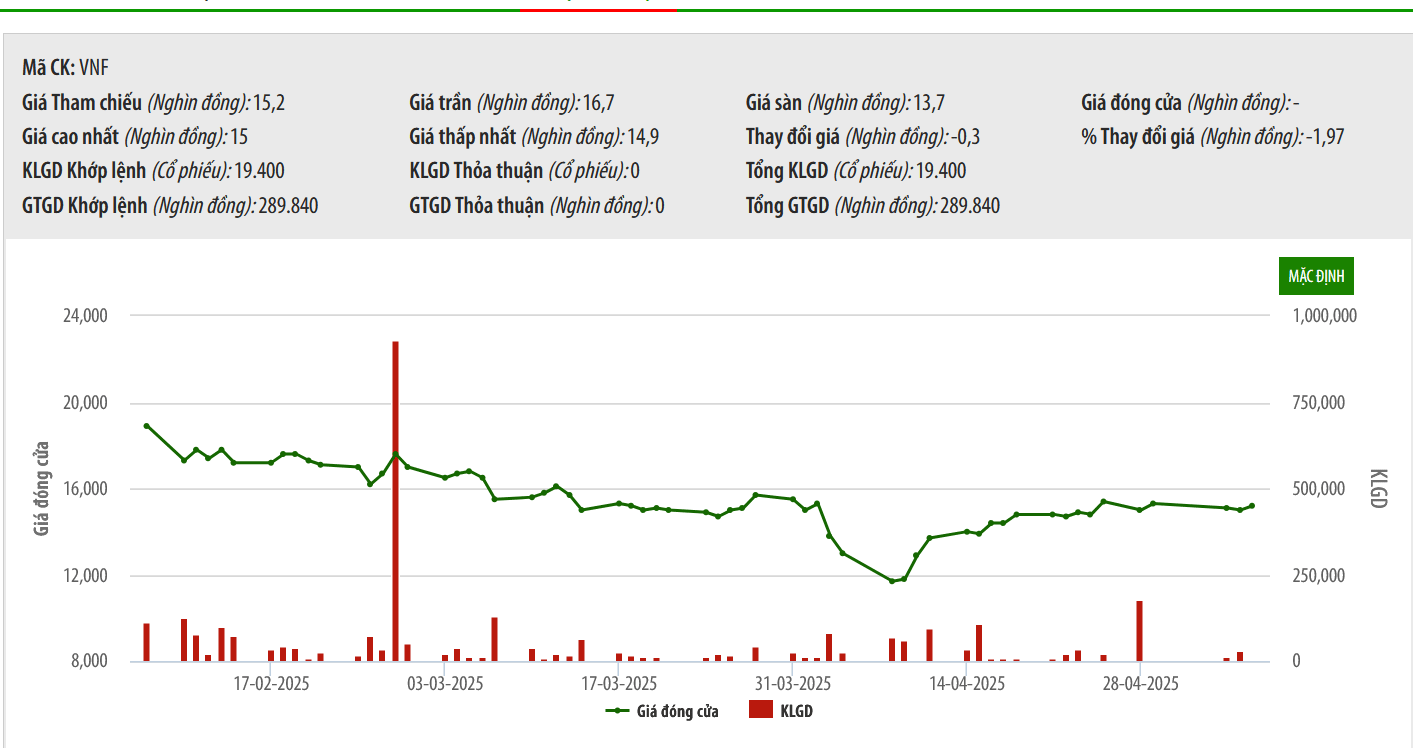Click the 17-02-2025 date axis label
The image size is (1413, 748).
pyautogui.click(x=271, y=684)
